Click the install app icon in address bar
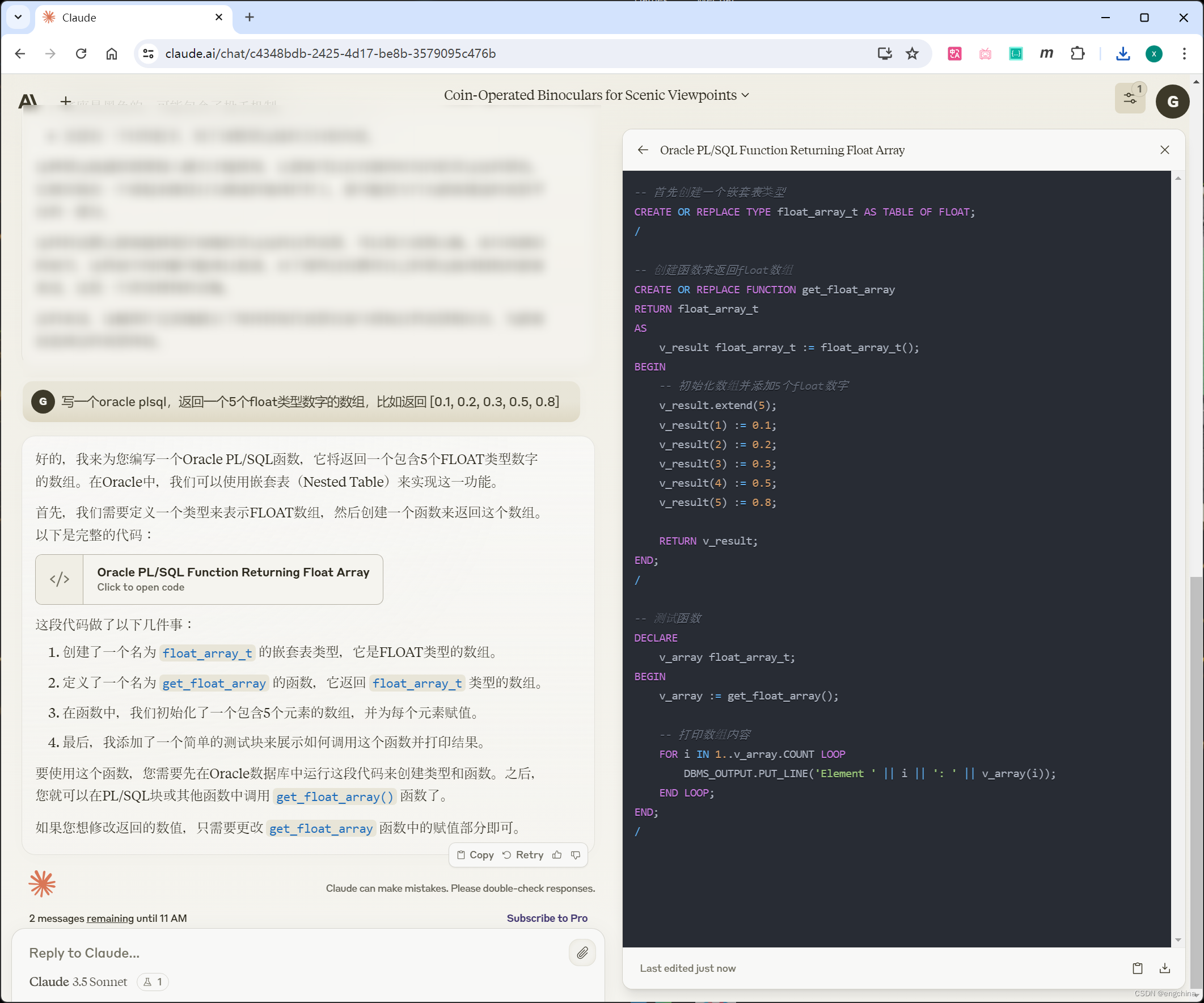This screenshot has height=1003, width=1204. [x=885, y=53]
